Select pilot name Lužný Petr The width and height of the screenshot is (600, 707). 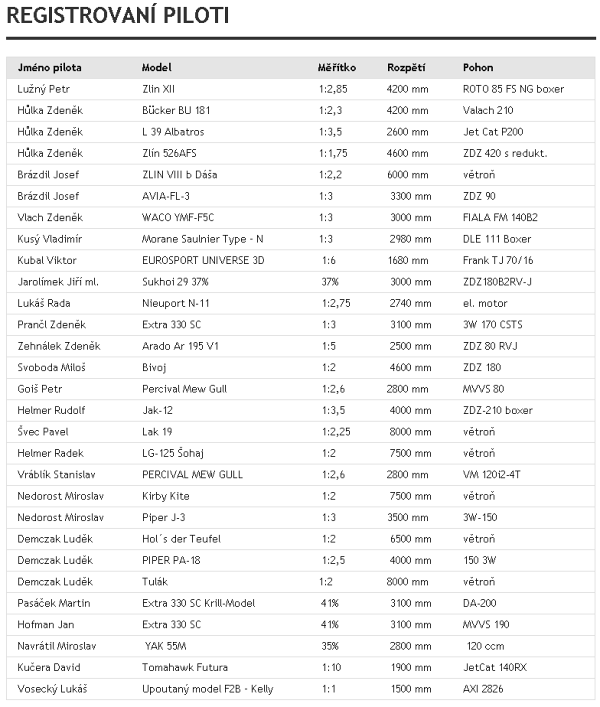tap(43, 89)
